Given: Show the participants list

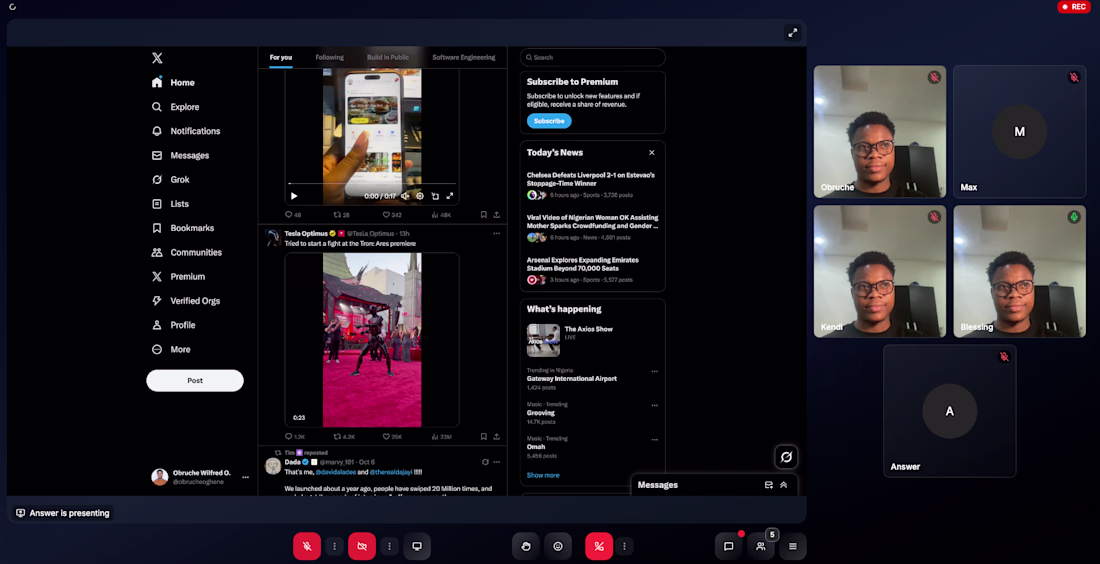Looking at the screenshot, I should (x=761, y=546).
